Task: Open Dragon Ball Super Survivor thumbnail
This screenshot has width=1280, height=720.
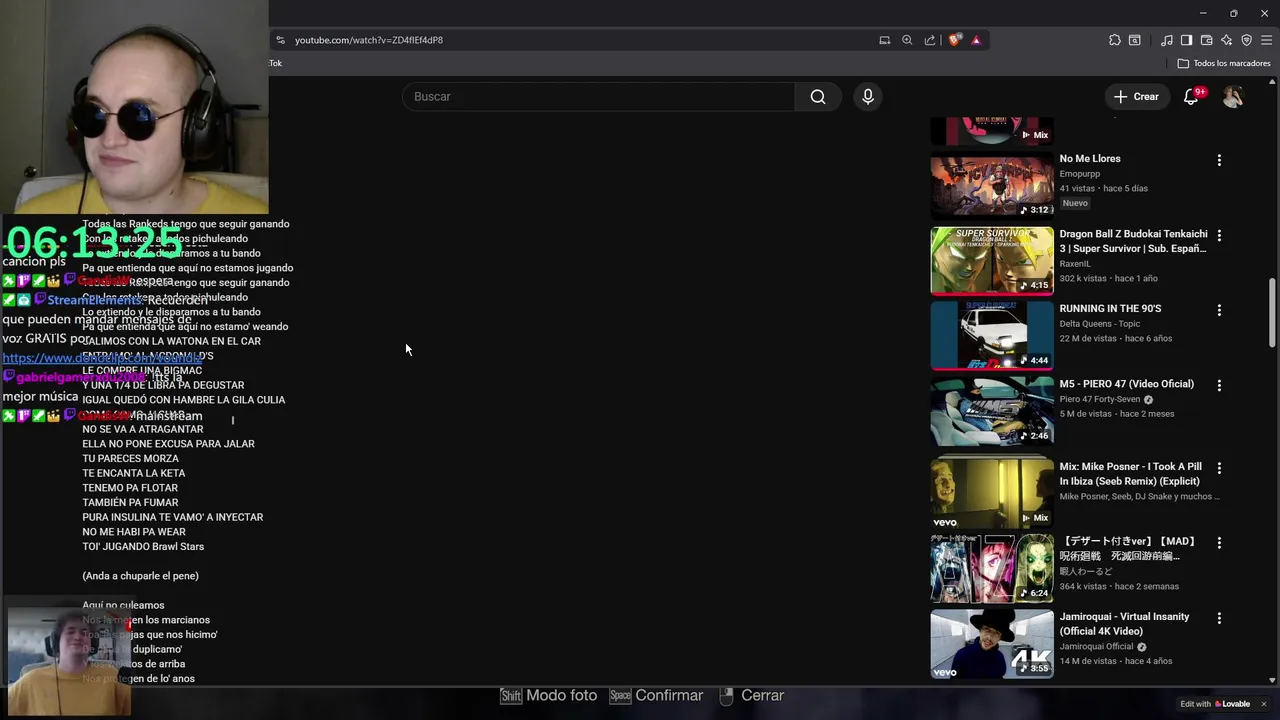Action: click(992, 261)
